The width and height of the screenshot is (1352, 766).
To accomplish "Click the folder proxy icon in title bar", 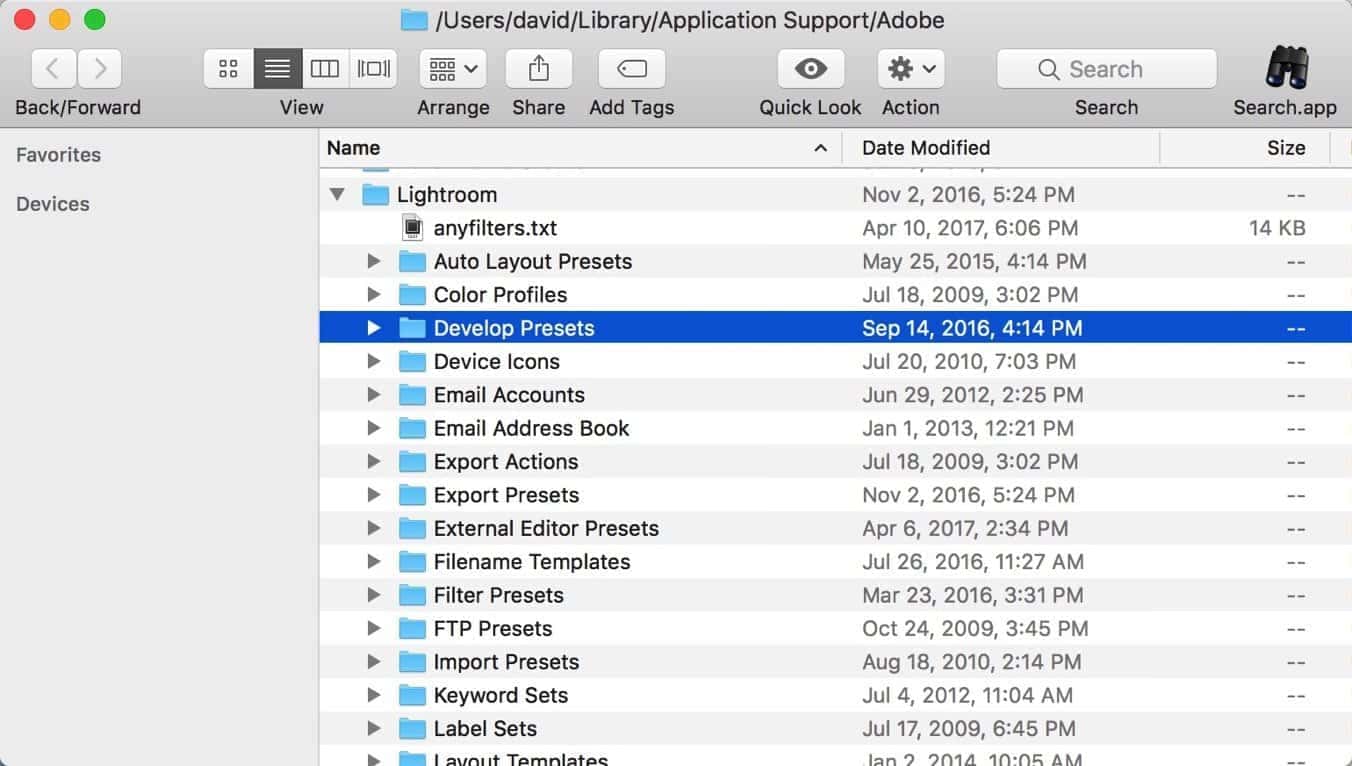I will (x=414, y=20).
